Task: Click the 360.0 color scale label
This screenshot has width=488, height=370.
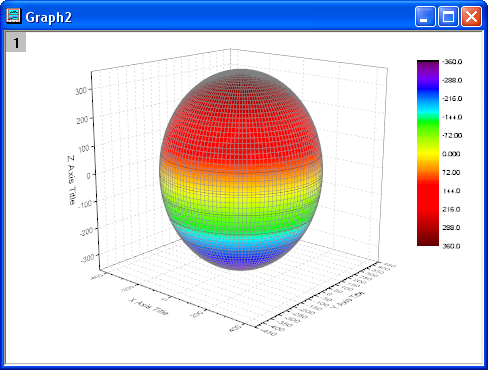Action: click(451, 246)
